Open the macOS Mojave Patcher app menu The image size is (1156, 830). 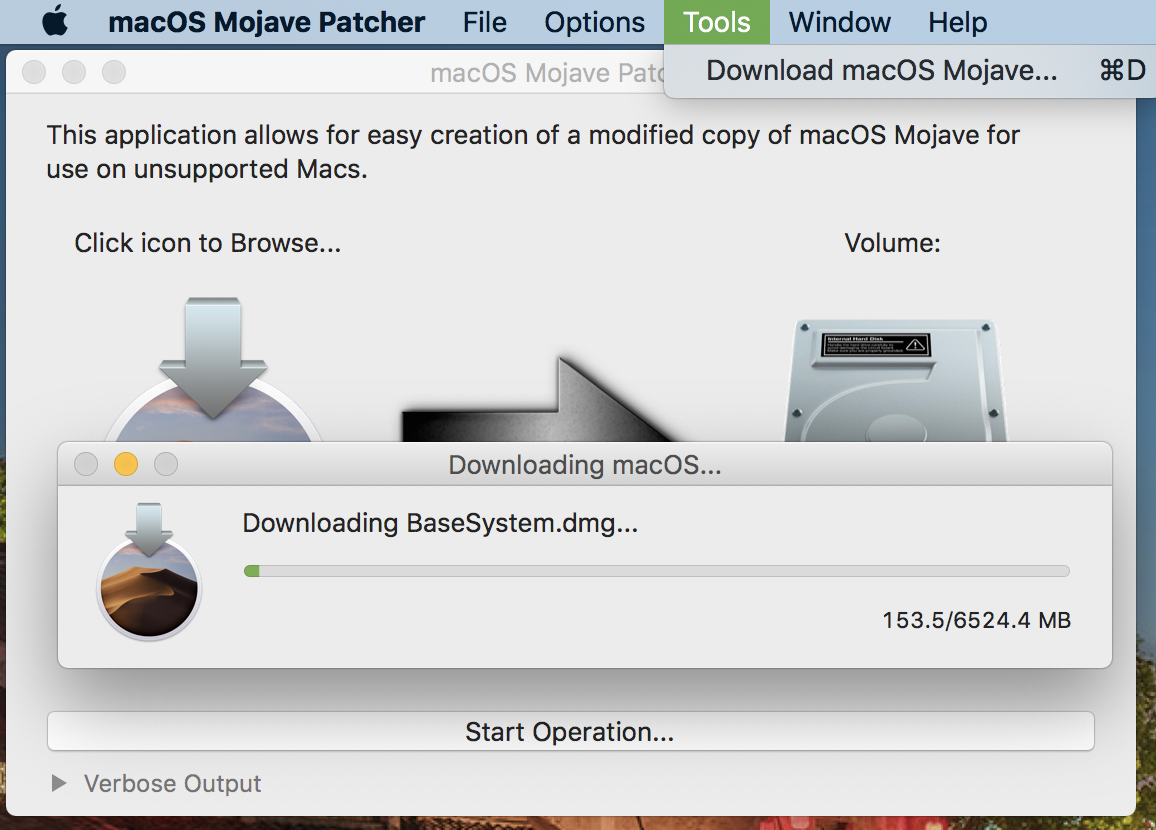pyautogui.click(x=266, y=22)
